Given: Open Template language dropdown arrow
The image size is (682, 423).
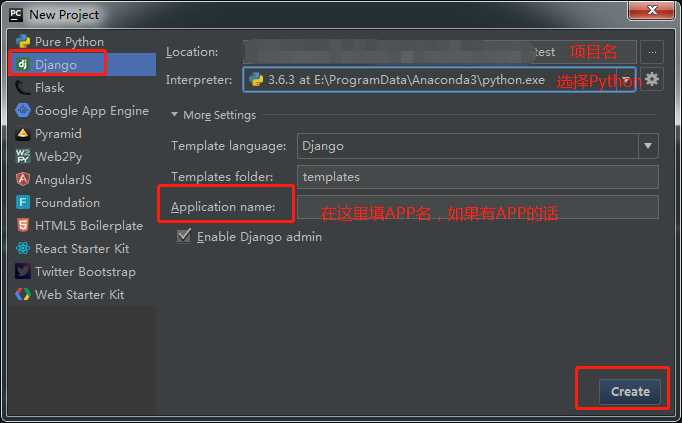Looking at the screenshot, I should (648, 146).
